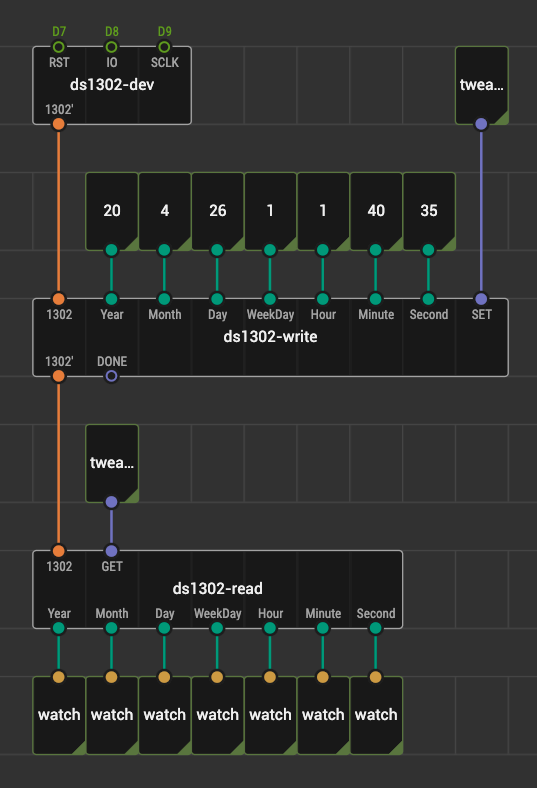The width and height of the screenshot is (537, 788).
Task: Select the ds1302-dev node
Action: click(112, 85)
